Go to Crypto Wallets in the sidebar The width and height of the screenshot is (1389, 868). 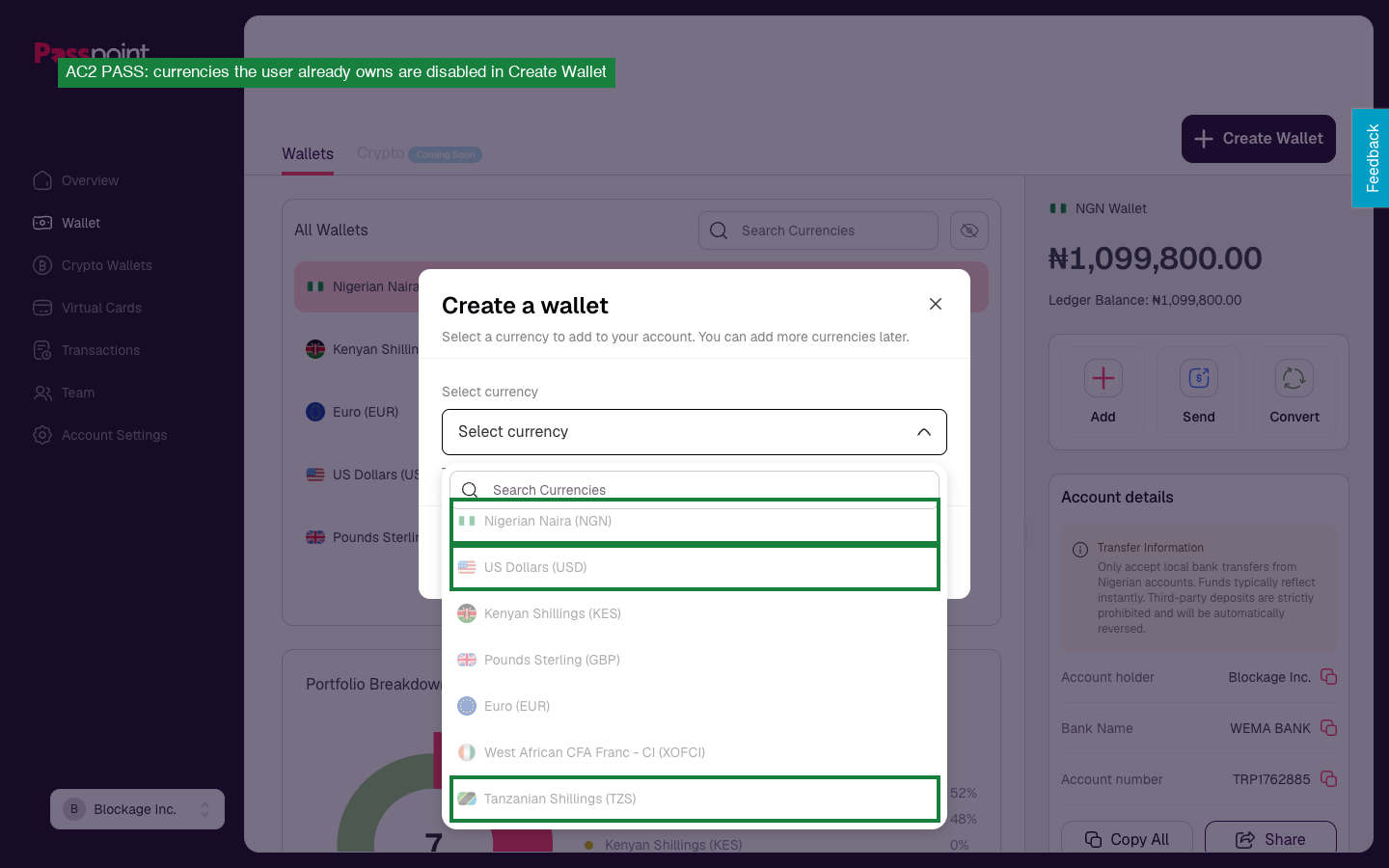coord(93,265)
